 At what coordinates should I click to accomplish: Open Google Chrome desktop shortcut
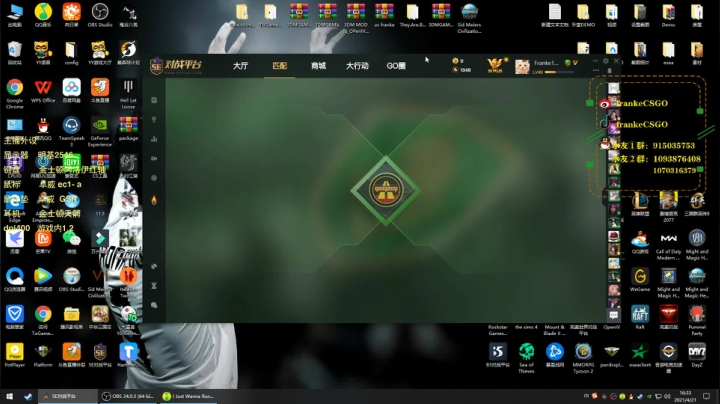coord(15,94)
